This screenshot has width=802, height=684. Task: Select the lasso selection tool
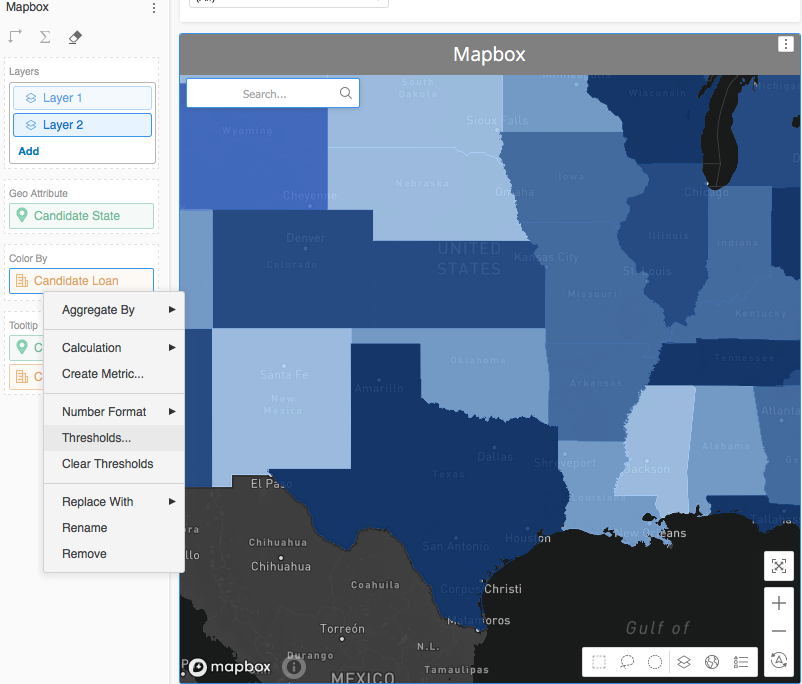coord(627,661)
